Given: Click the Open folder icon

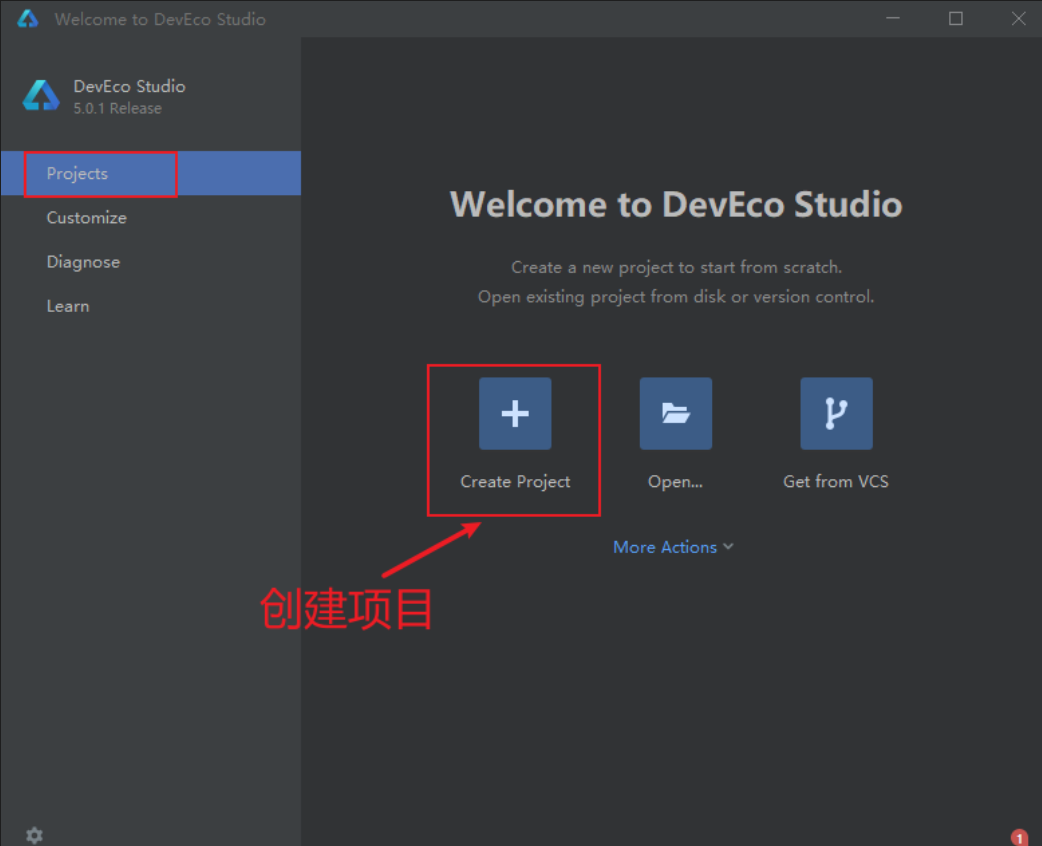Looking at the screenshot, I should (x=676, y=413).
